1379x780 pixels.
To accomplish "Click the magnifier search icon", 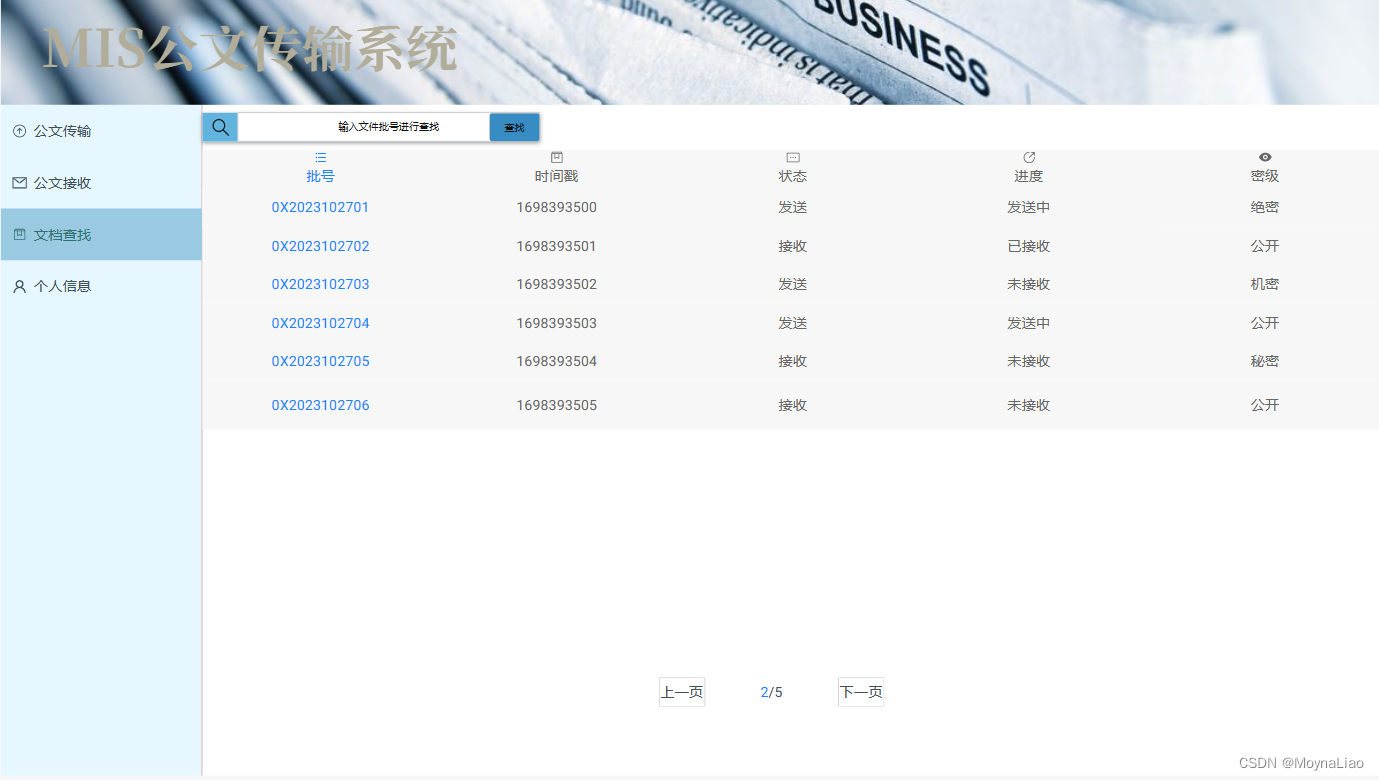I will (220, 127).
